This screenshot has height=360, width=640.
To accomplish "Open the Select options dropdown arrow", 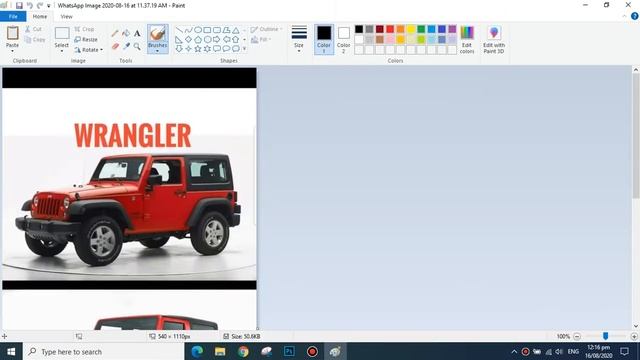I will tap(62, 51).
